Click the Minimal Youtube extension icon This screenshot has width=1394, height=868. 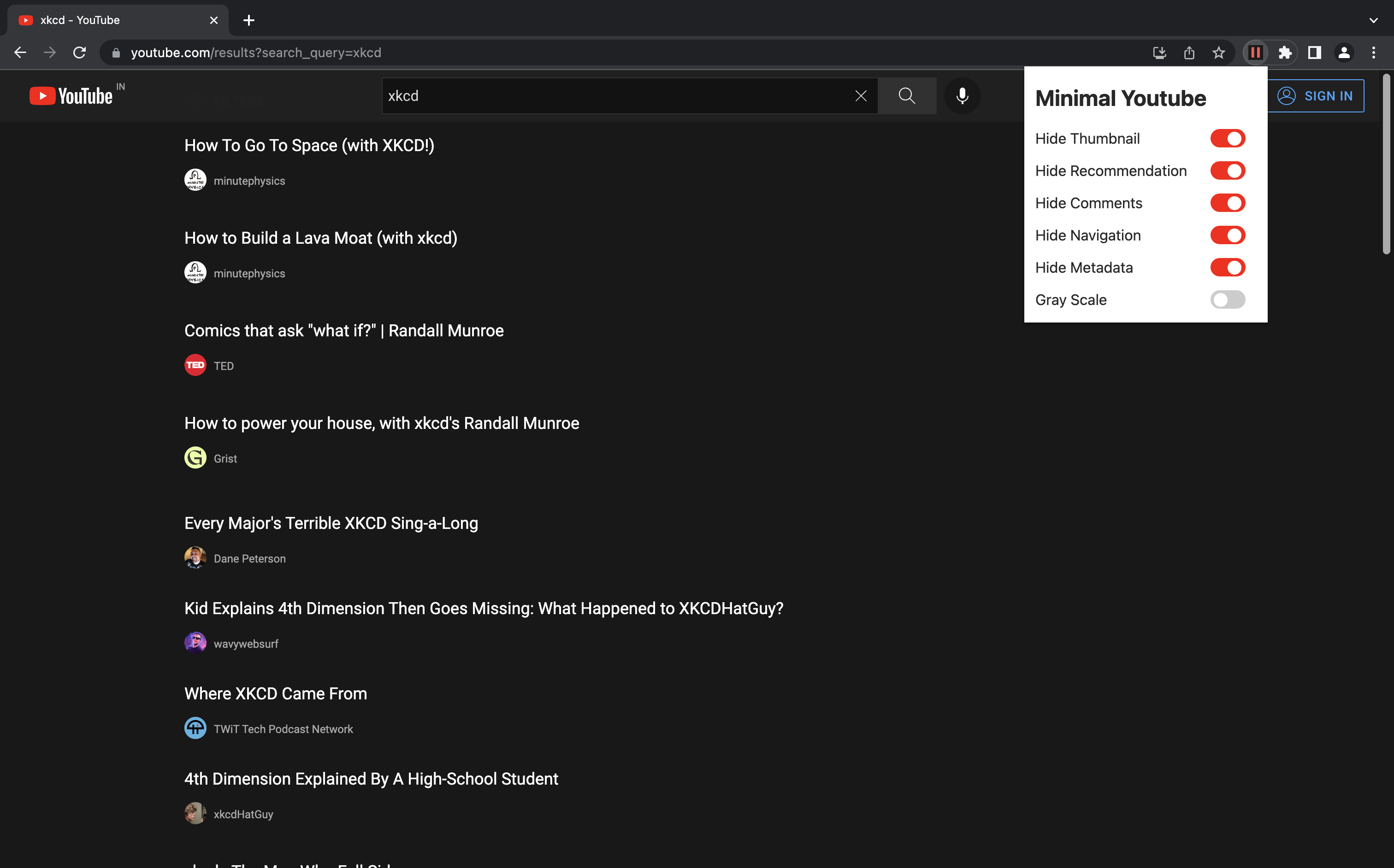1256,53
